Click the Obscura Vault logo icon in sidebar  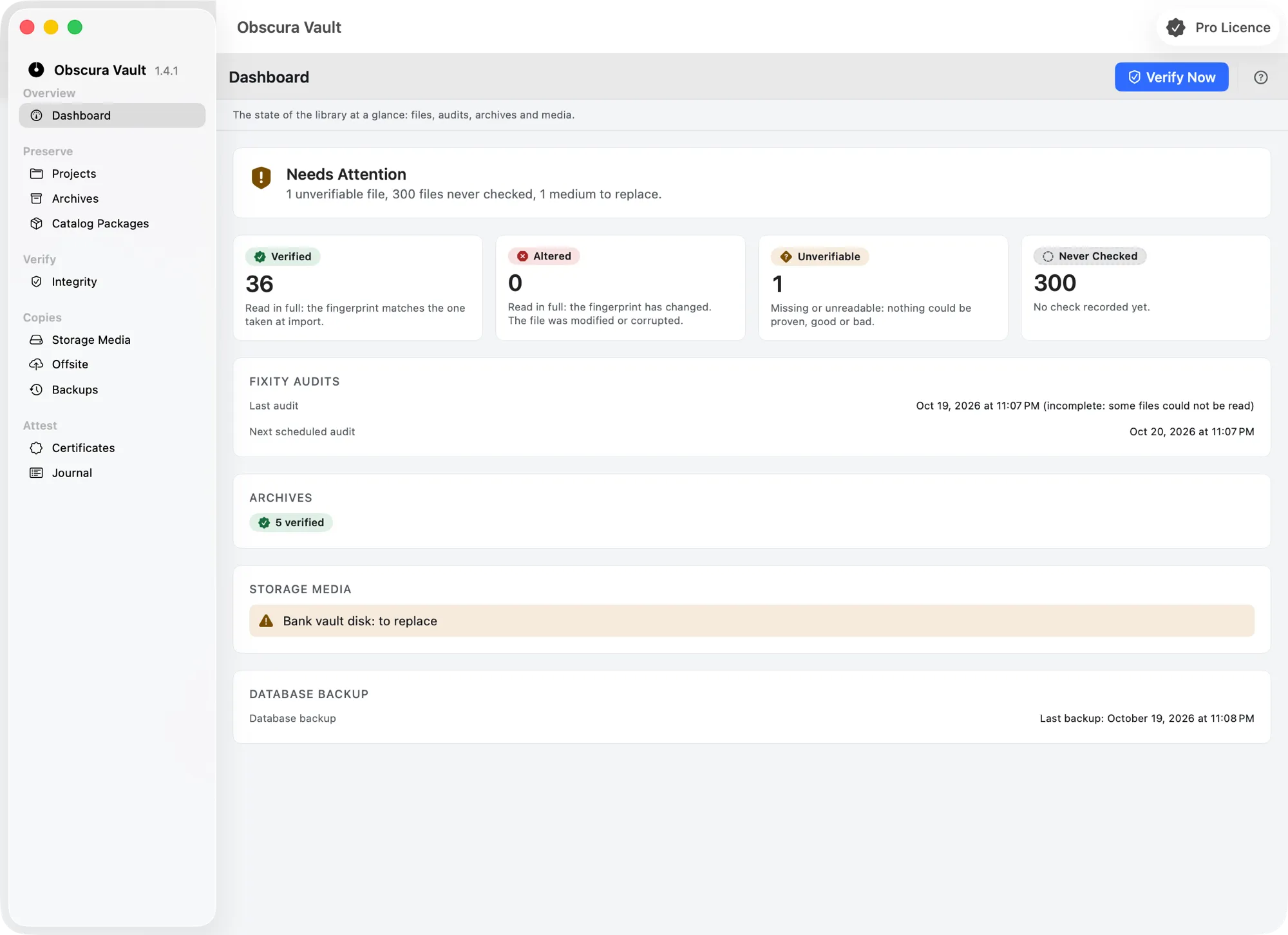pos(36,70)
